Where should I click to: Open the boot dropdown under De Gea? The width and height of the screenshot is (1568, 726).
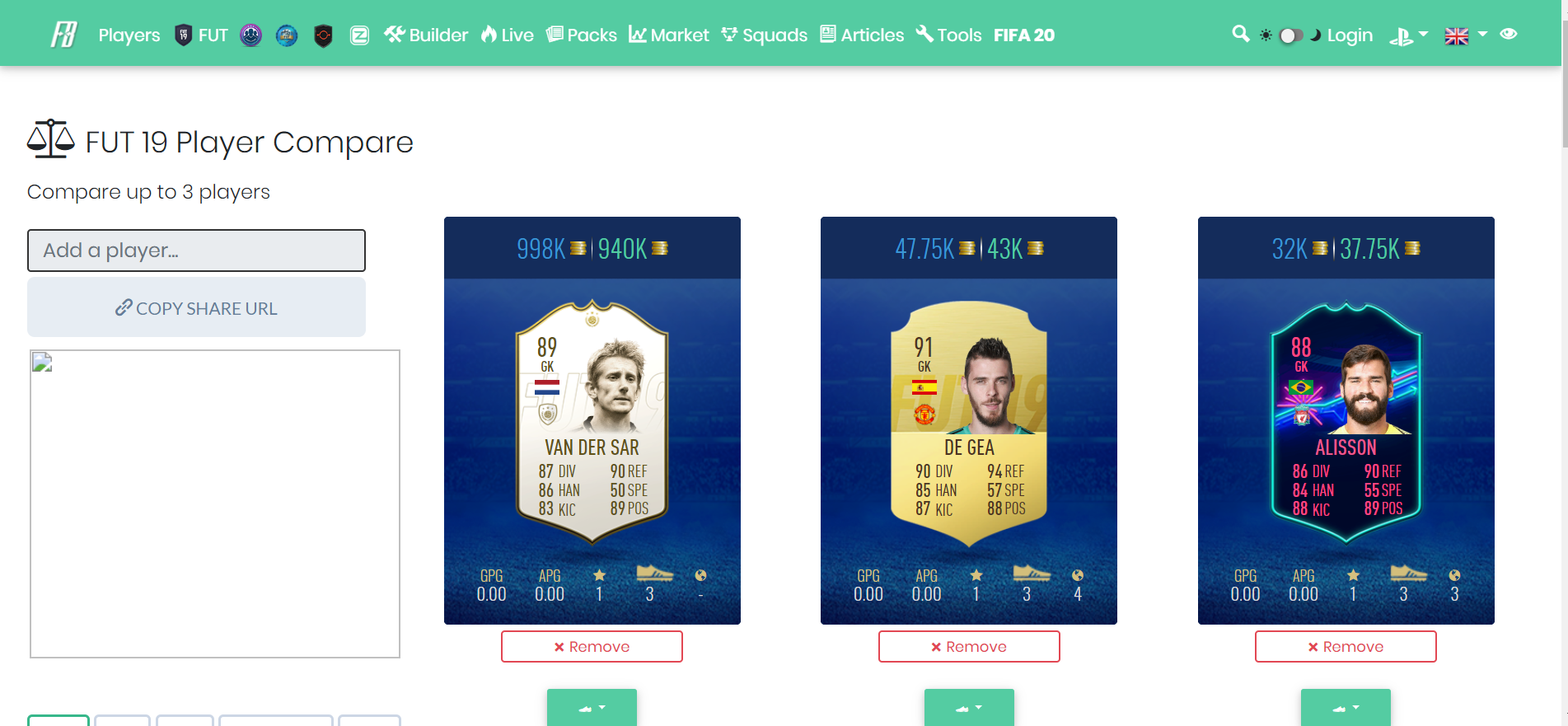pos(969,708)
